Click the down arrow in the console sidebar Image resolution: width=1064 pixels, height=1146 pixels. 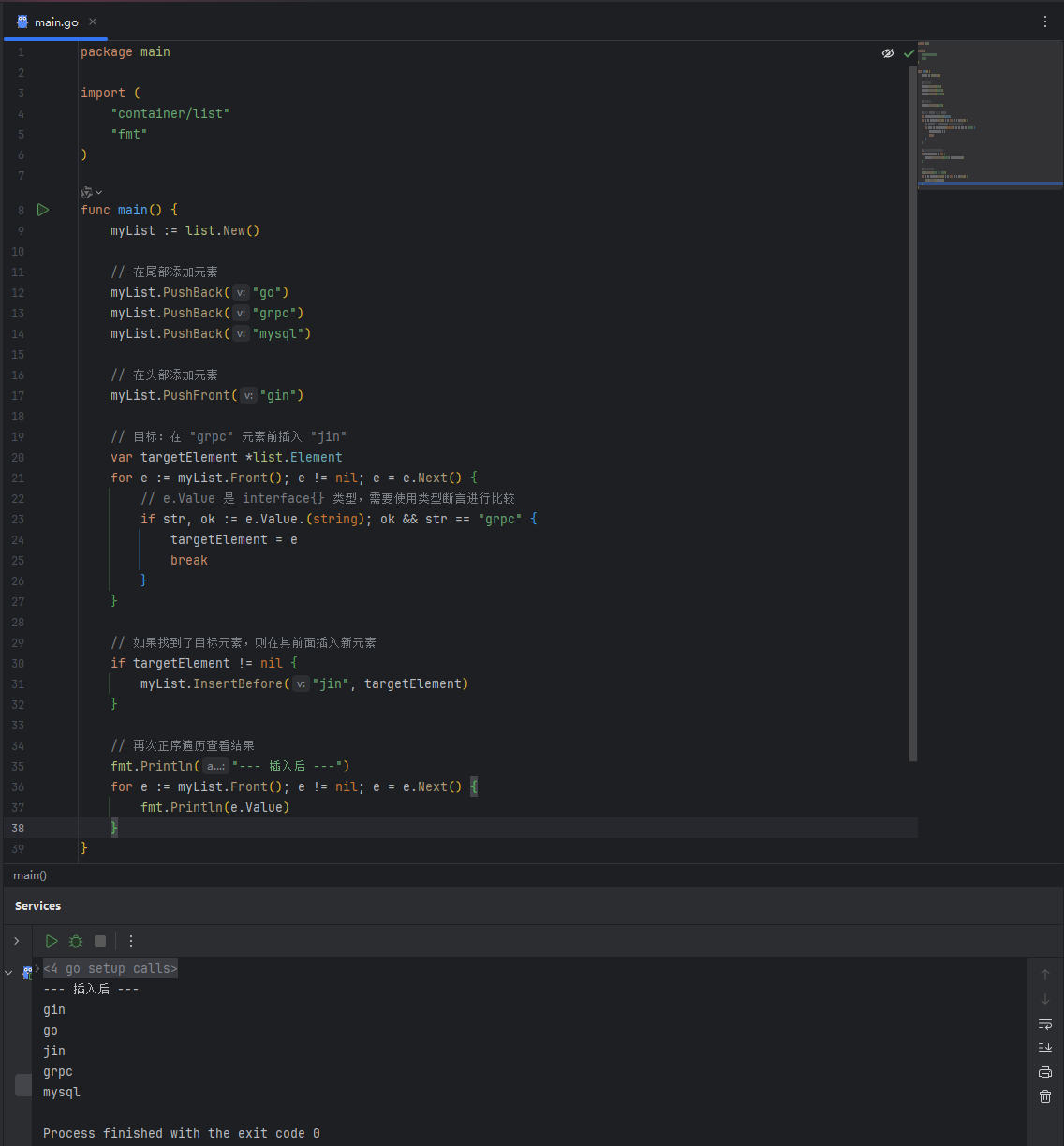(1045, 999)
